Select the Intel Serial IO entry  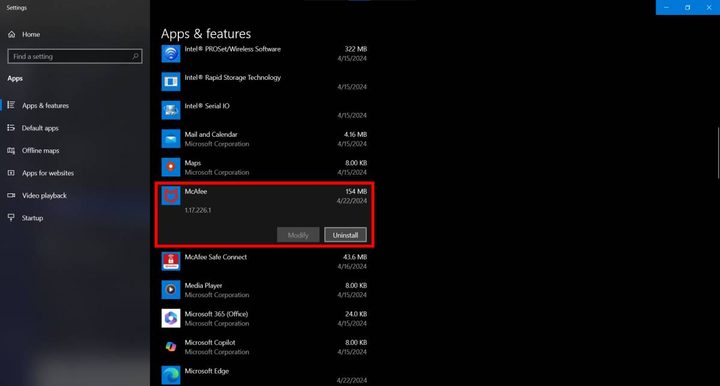[264, 110]
